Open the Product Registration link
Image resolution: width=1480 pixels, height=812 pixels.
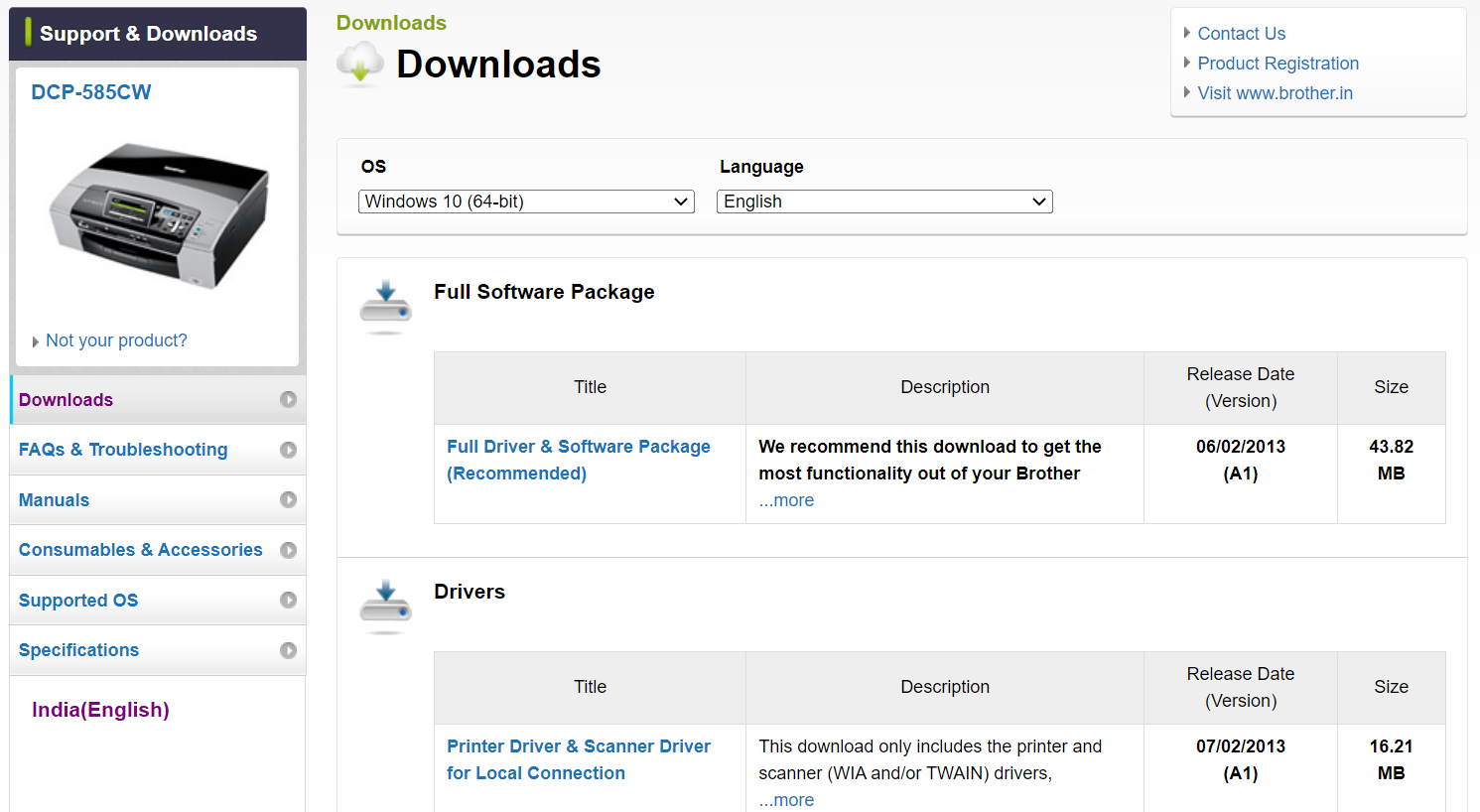point(1278,64)
